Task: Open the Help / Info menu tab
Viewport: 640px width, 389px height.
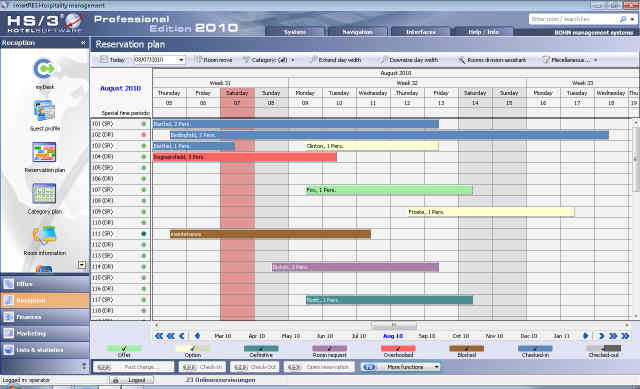Action: [x=483, y=32]
